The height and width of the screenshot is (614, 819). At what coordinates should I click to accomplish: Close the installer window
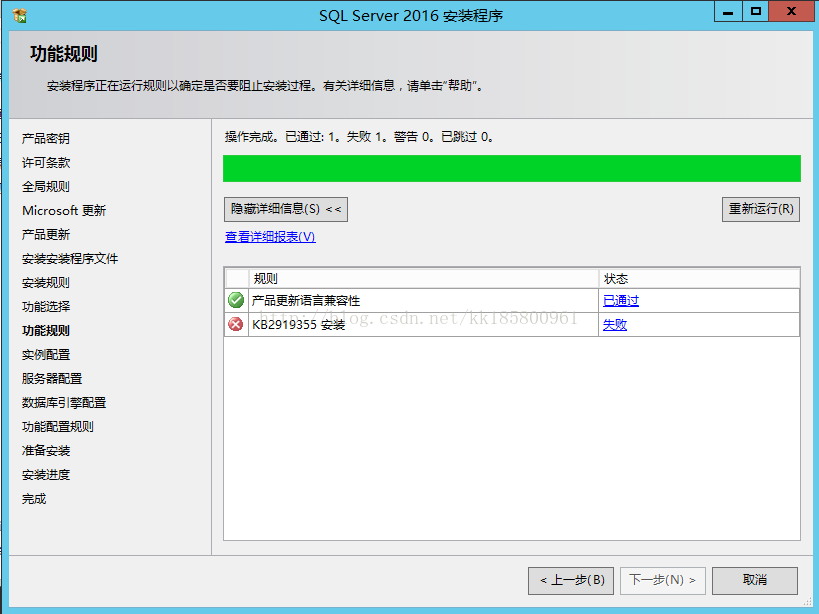tap(791, 11)
